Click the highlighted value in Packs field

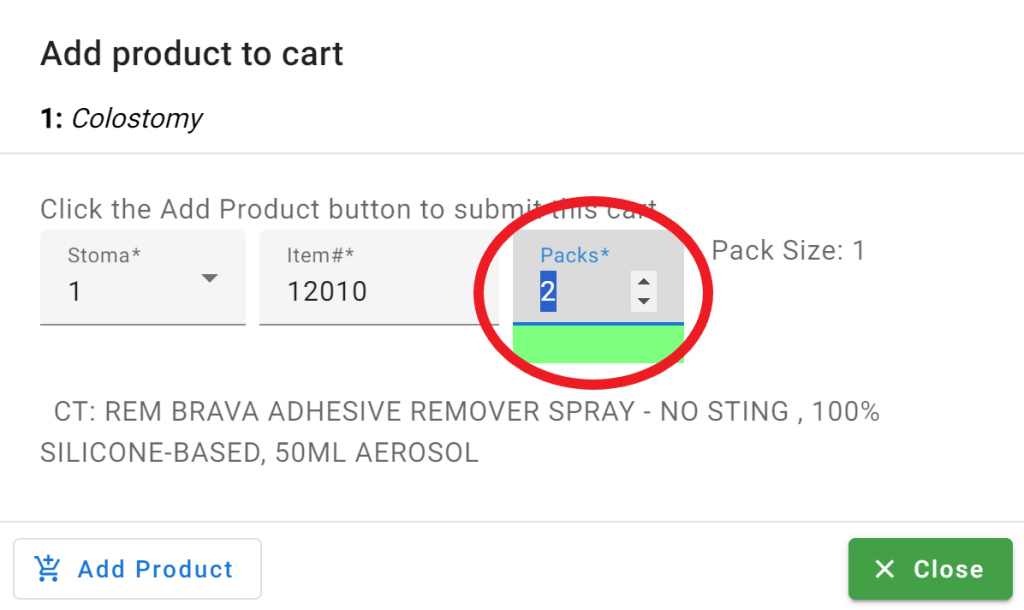pos(548,291)
